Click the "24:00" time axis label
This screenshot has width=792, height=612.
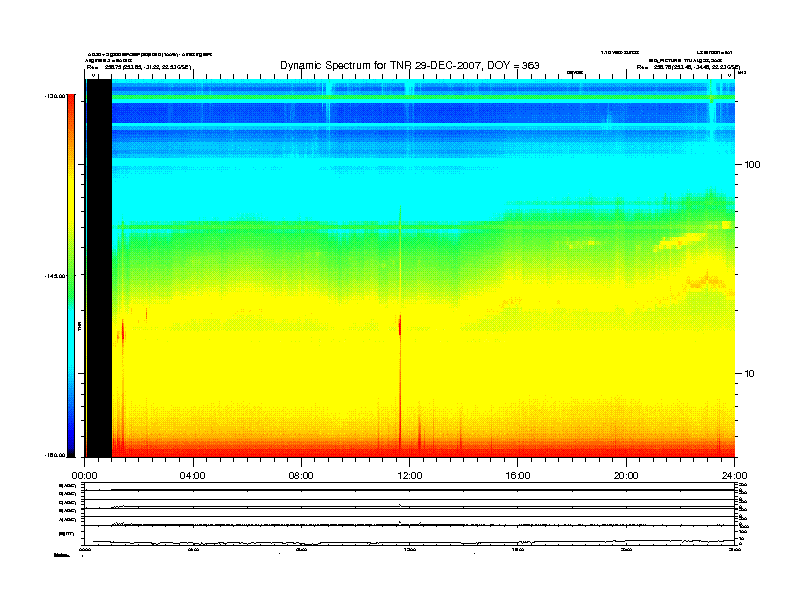pyautogui.click(x=734, y=476)
